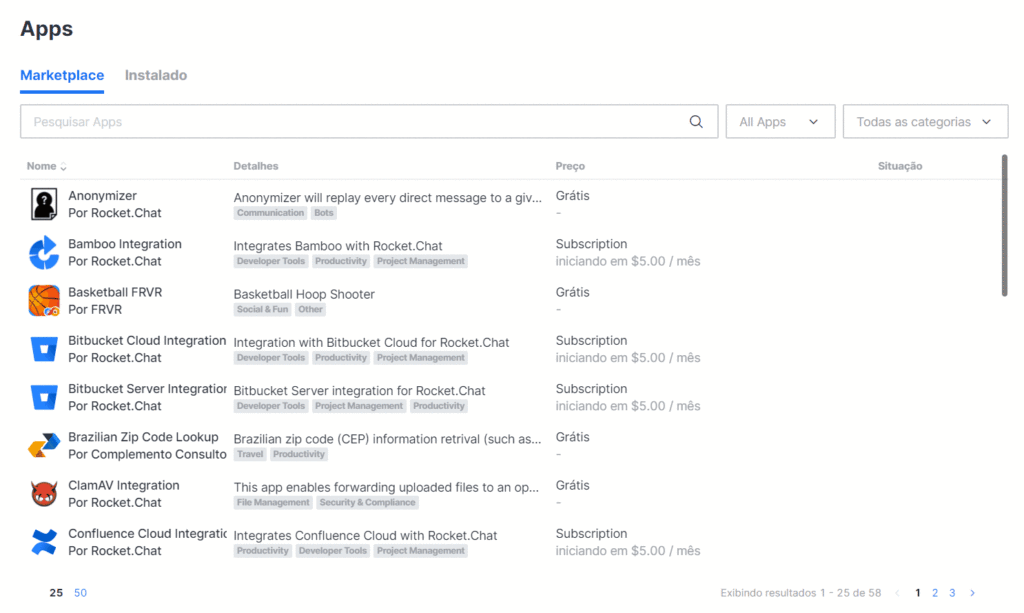
Task: Click the Bitbucket Cloud Integration icon
Action: (44, 349)
